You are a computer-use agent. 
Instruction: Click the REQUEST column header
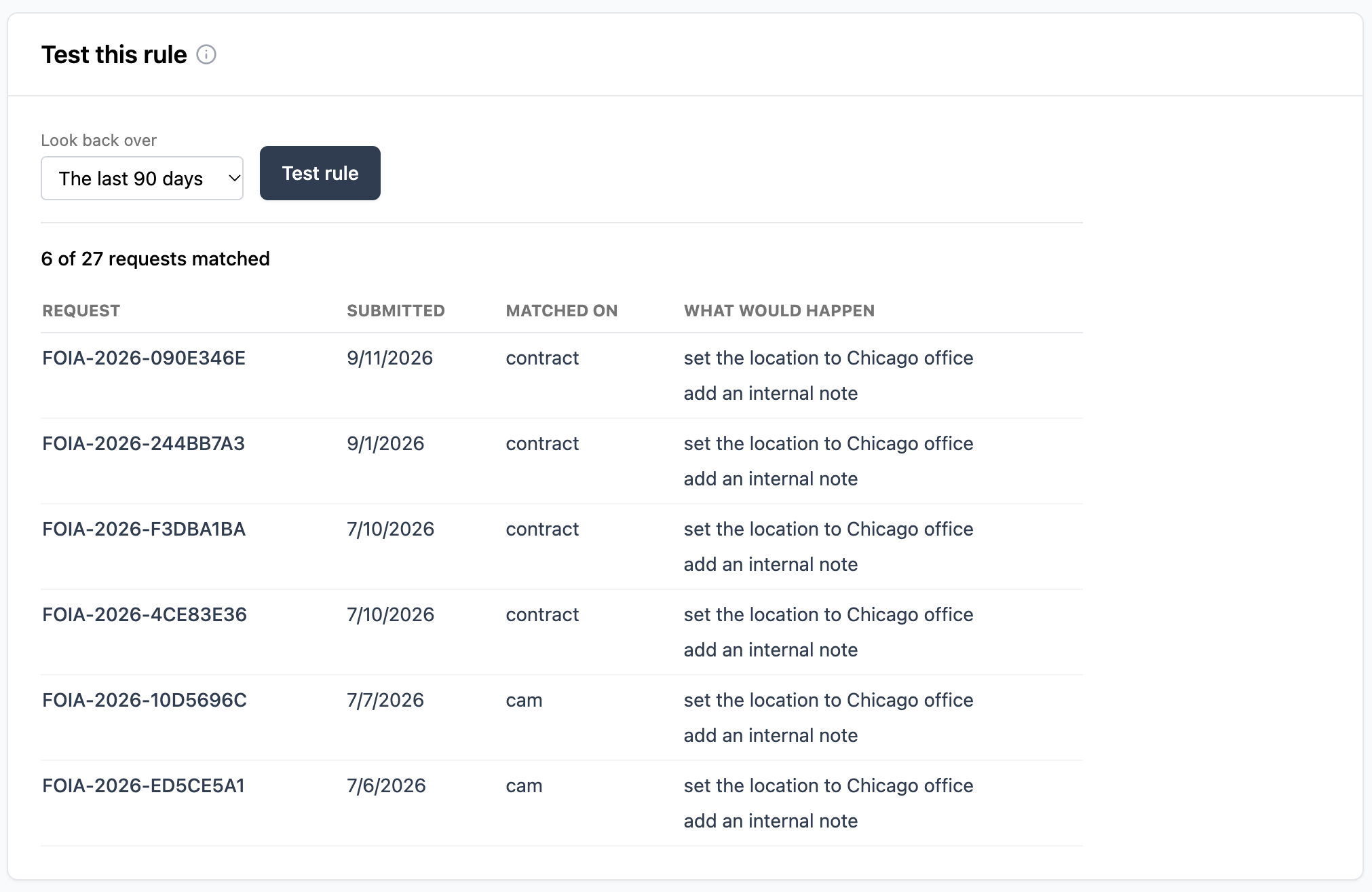tap(81, 311)
